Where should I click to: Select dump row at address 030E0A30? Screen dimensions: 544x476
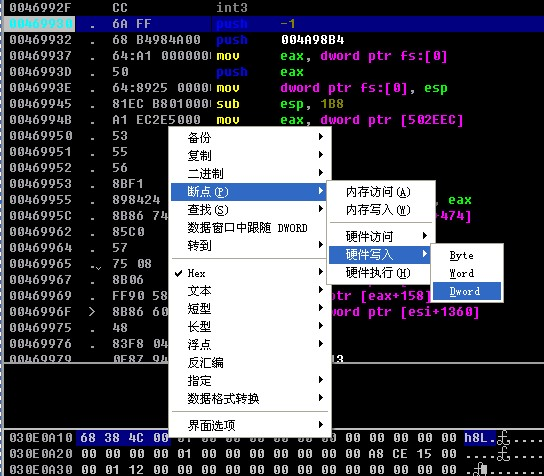coord(274,469)
